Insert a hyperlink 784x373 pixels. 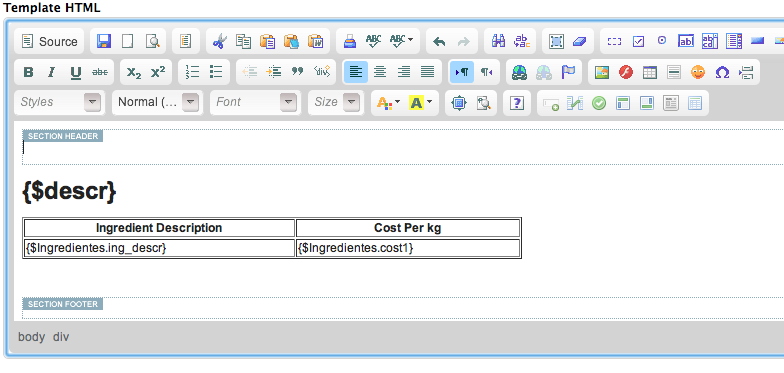pyautogui.click(x=520, y=72)
